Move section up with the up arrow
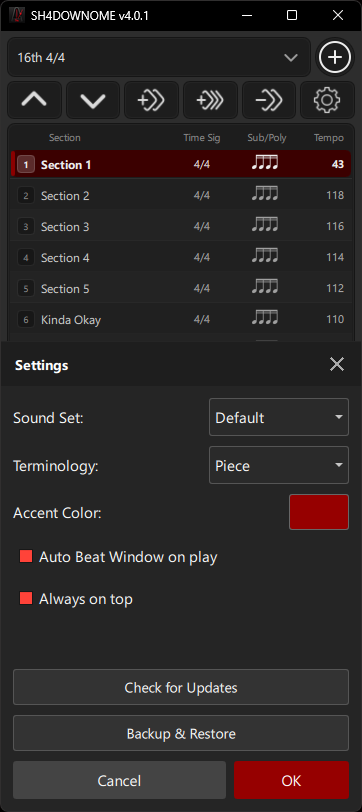The width and height of the screenshot is (362, 812). (x=34, y=100)
